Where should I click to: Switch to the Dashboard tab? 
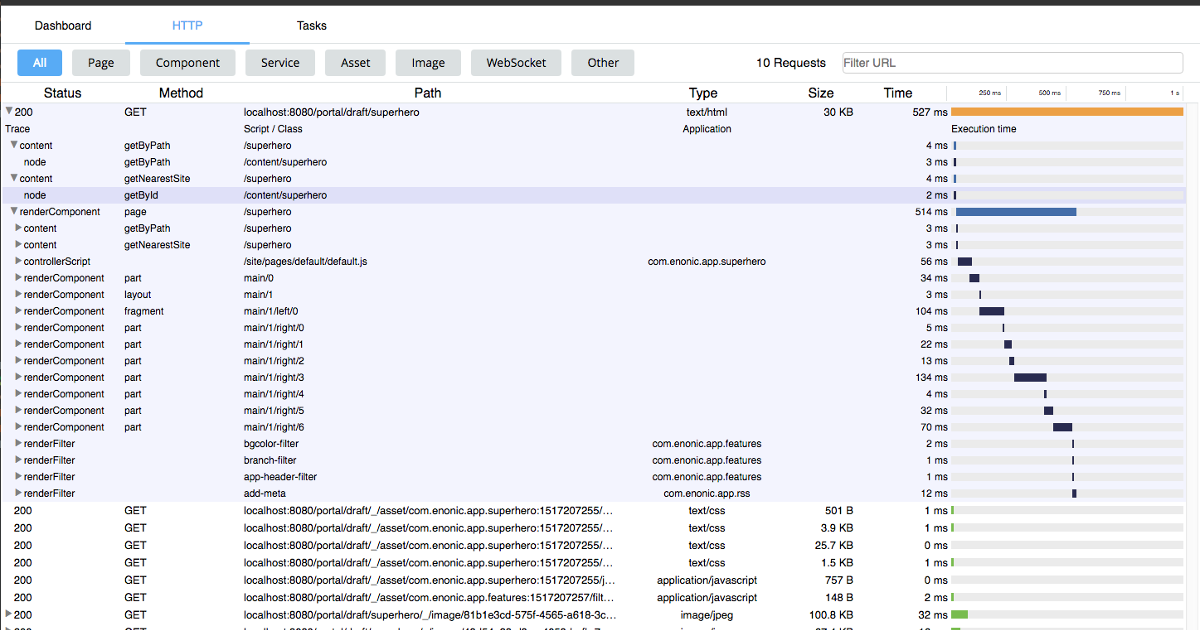[x=63, y=25]
